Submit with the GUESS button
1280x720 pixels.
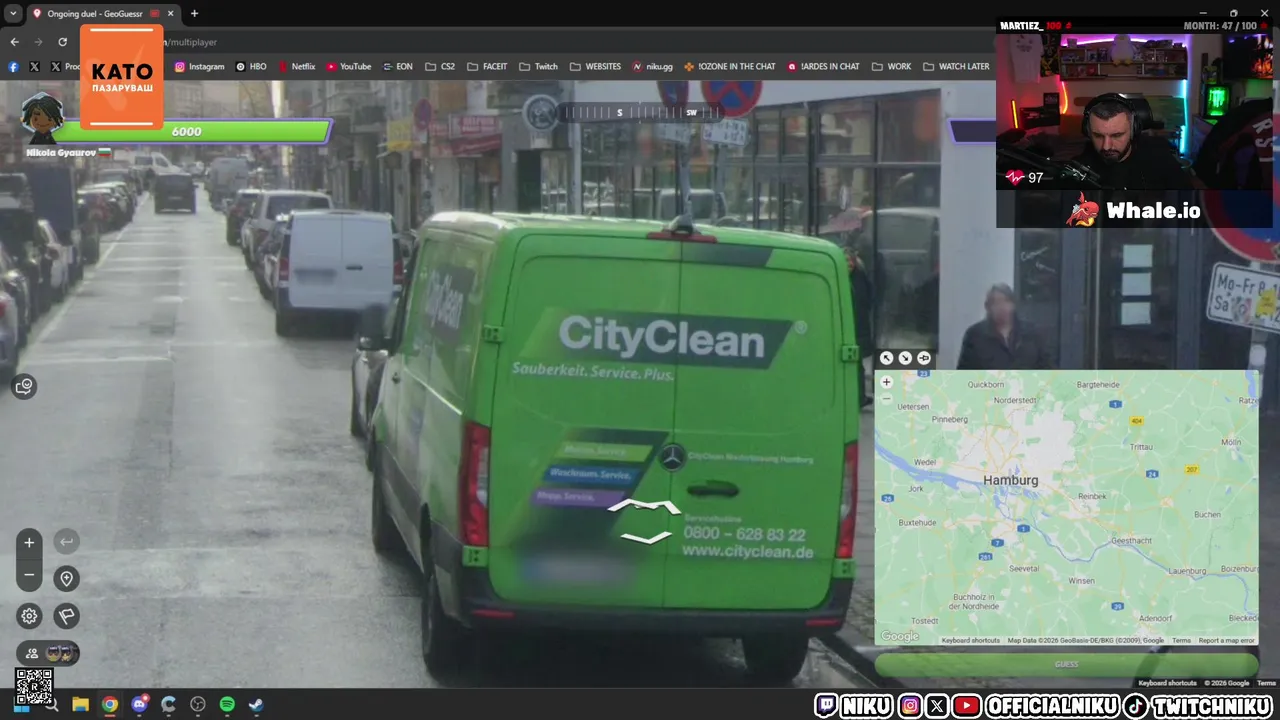pyautogui.click(x=1066, y=664)
